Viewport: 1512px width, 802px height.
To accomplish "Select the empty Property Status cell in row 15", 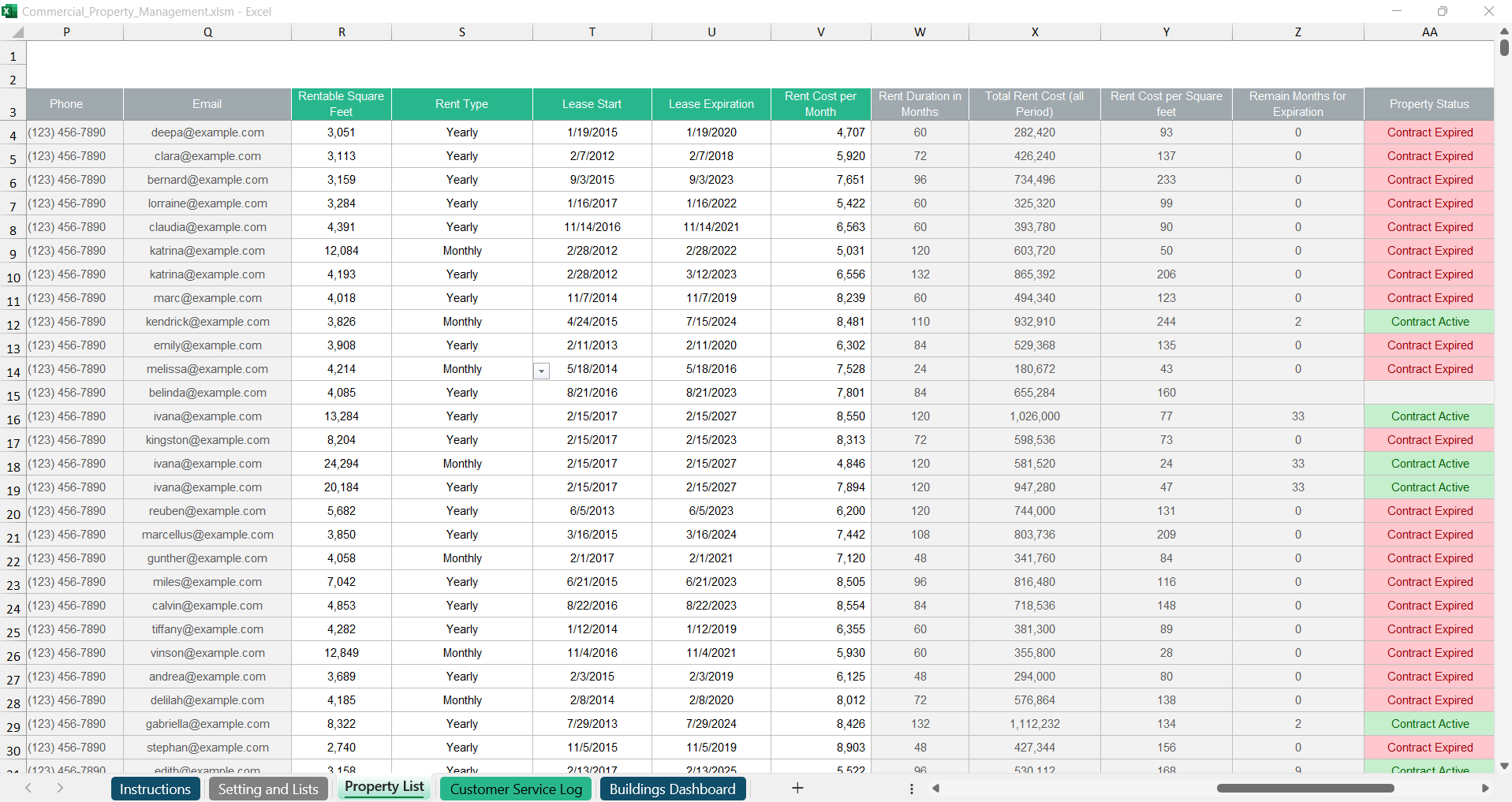I will click(x=1429, y=393).
